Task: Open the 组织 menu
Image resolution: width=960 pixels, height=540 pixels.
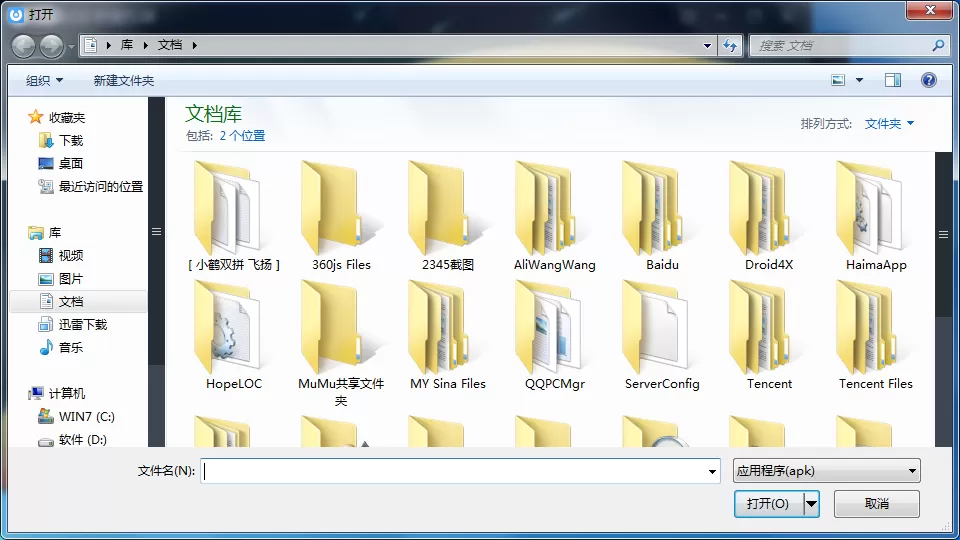Action: coord(45,80)
